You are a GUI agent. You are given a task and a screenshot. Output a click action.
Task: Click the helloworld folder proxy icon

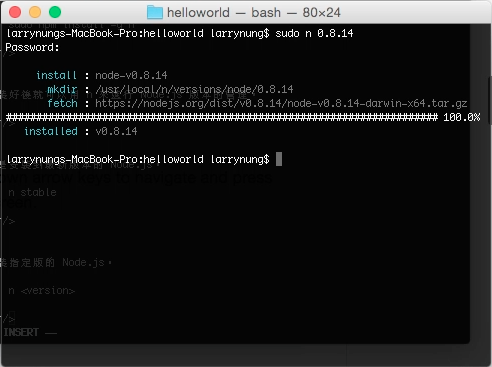coord(155,12)
